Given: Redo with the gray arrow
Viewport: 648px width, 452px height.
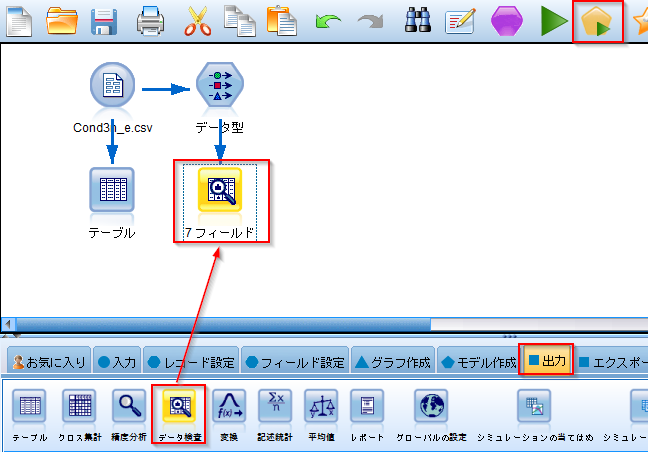Looking at the screenshot, I should click(371, 21).
